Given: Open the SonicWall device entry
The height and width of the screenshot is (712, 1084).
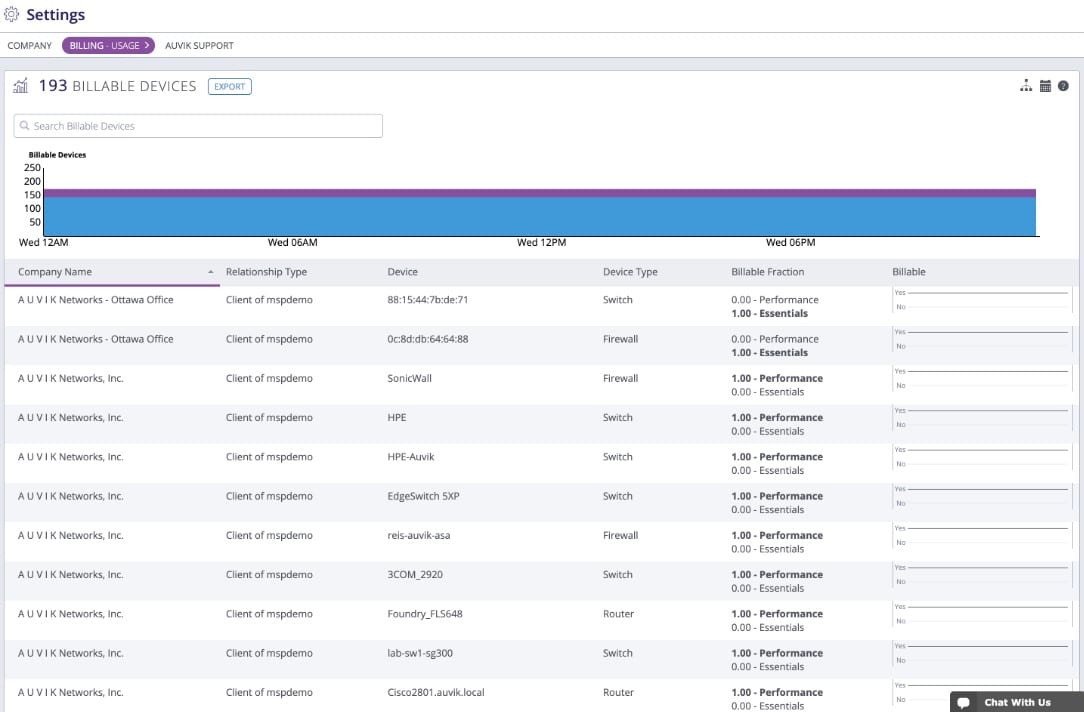Looking at the screenshot, I should click(409, 378).
